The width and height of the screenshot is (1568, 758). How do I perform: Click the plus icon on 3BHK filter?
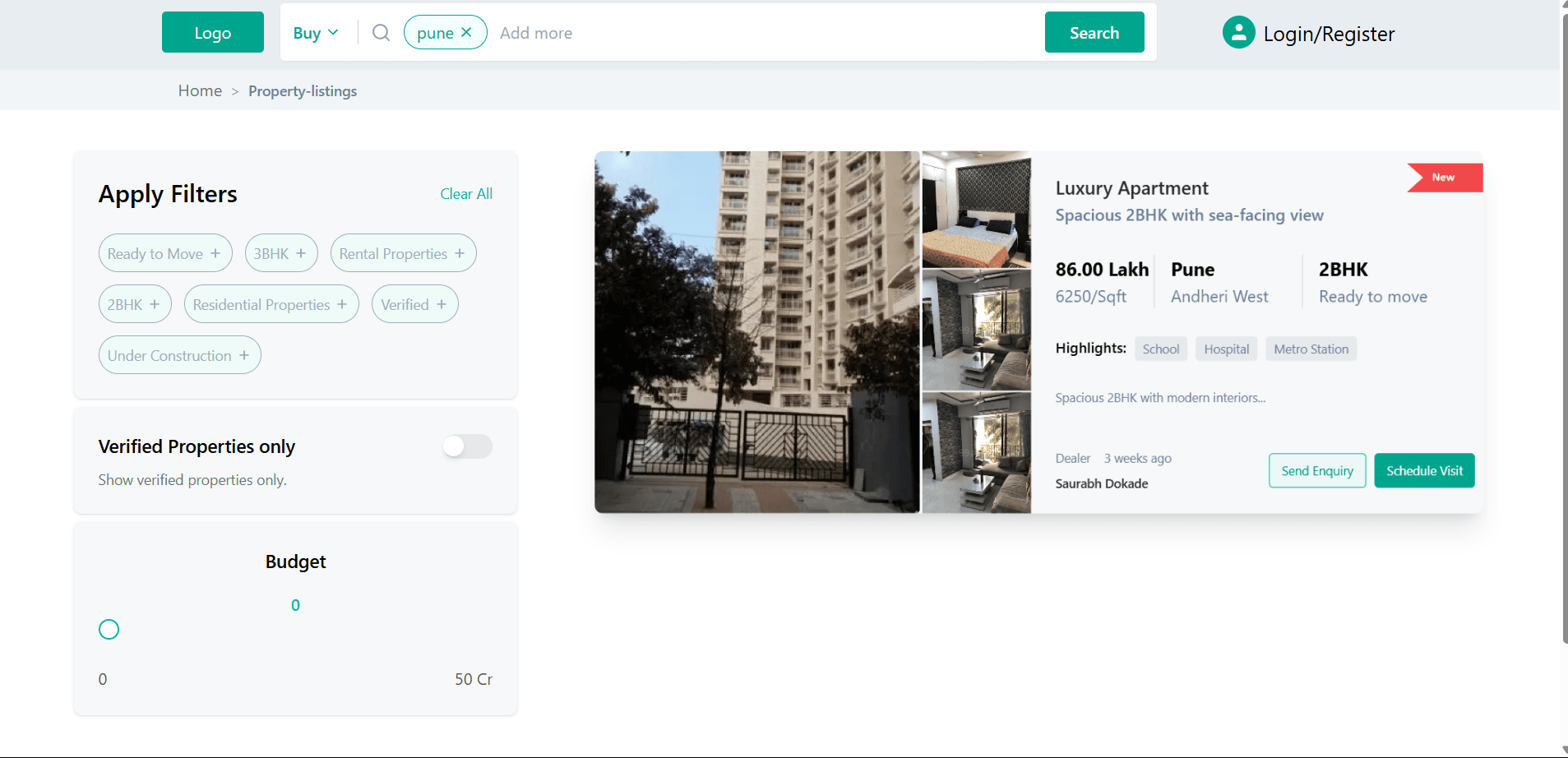point(301,253)
